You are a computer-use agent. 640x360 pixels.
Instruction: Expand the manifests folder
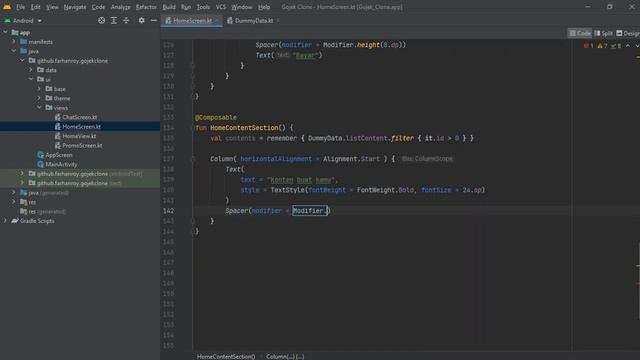coord(14,42)
